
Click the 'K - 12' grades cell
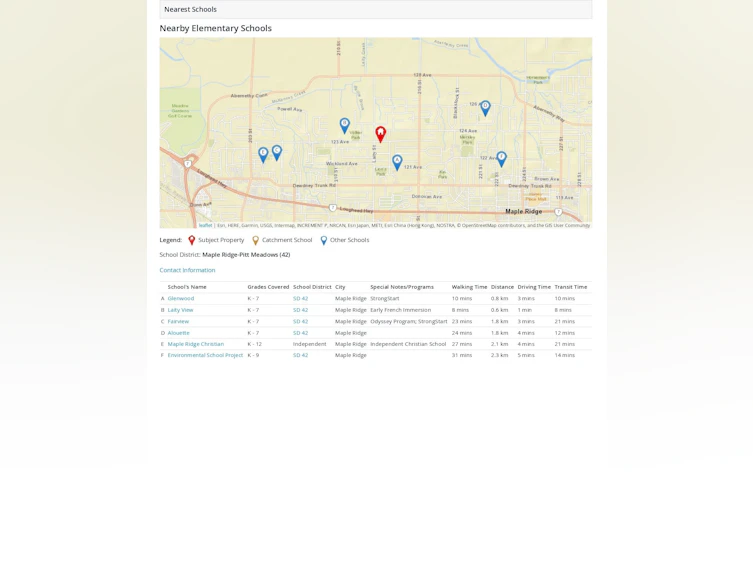[255, 344]
